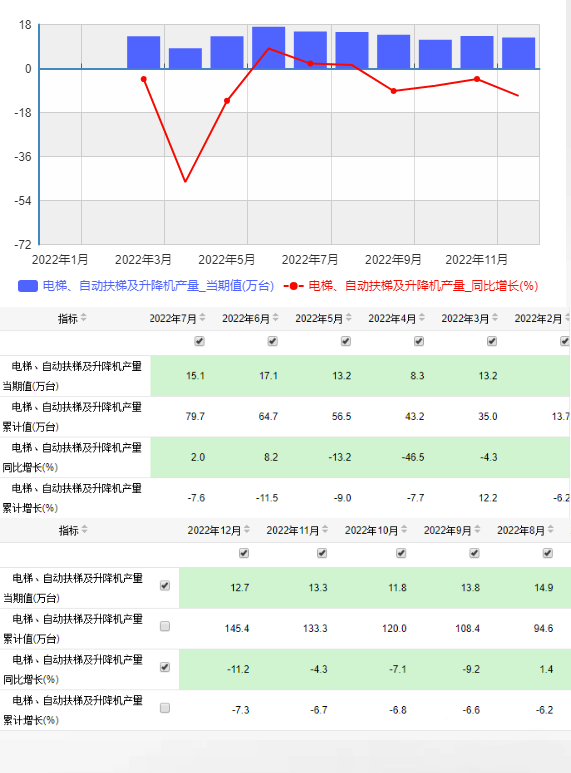Toggle red 同比增长(%) legend series

pos(411,285)
